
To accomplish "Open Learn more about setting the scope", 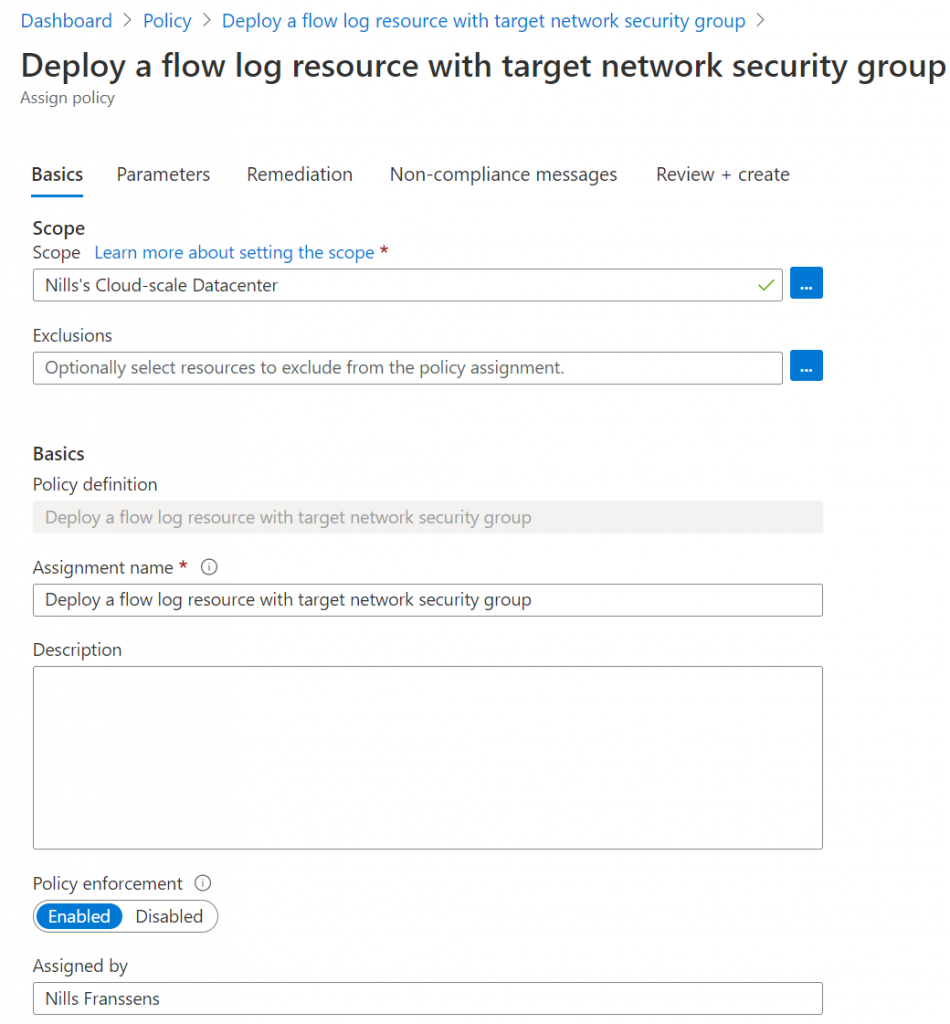I will point(234,253).
